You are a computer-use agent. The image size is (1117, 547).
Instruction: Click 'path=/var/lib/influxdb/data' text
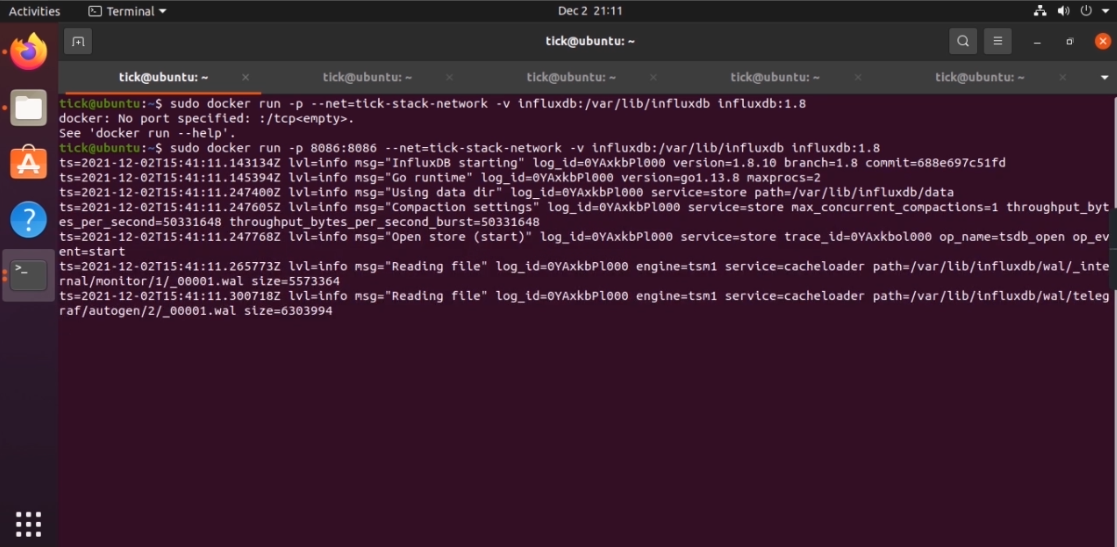tap(855, 192)
